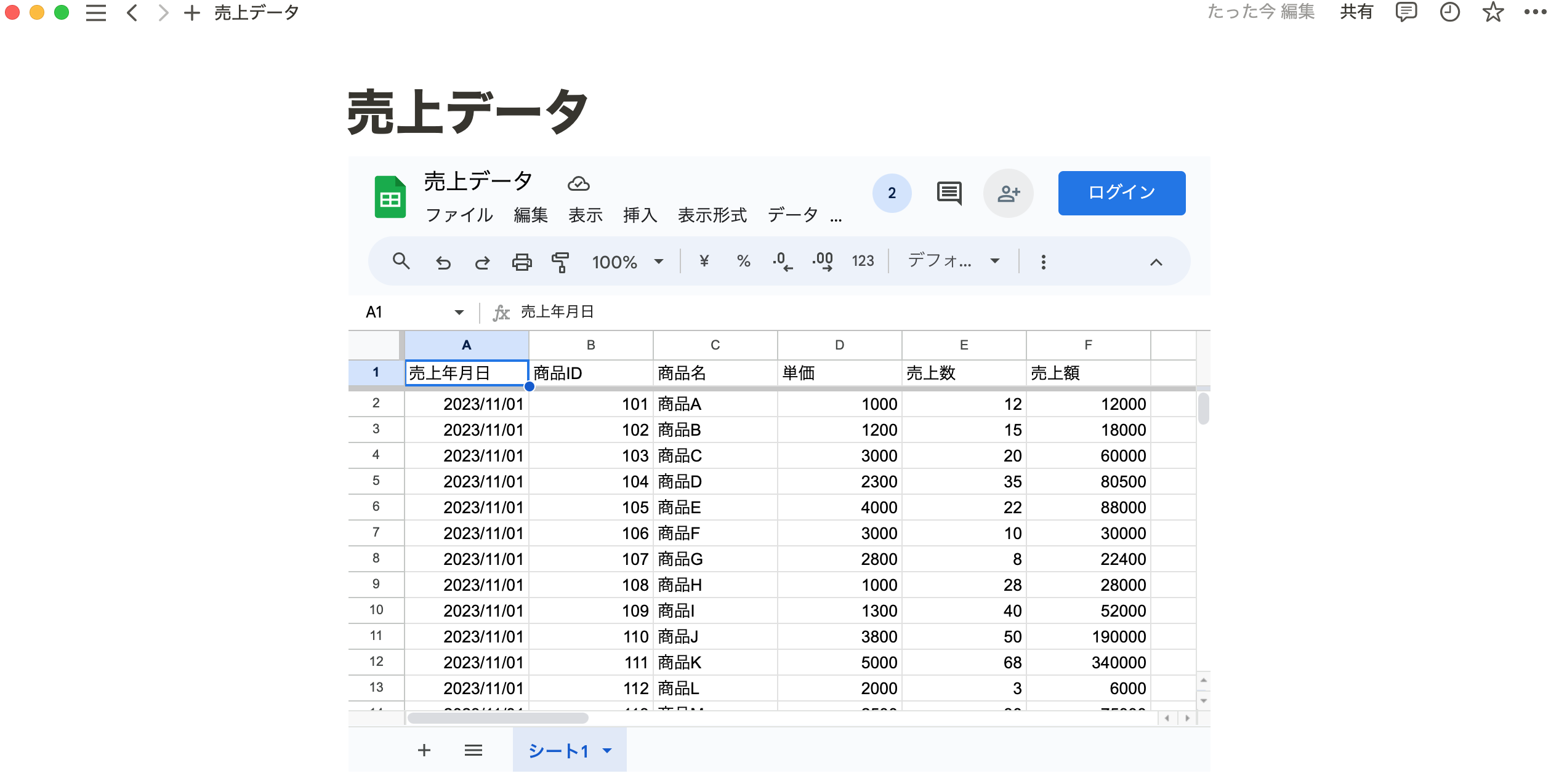Search the menus with magnifier icon
The height and width of the screenshot is (784, 1559).
(x=401, y=262)
